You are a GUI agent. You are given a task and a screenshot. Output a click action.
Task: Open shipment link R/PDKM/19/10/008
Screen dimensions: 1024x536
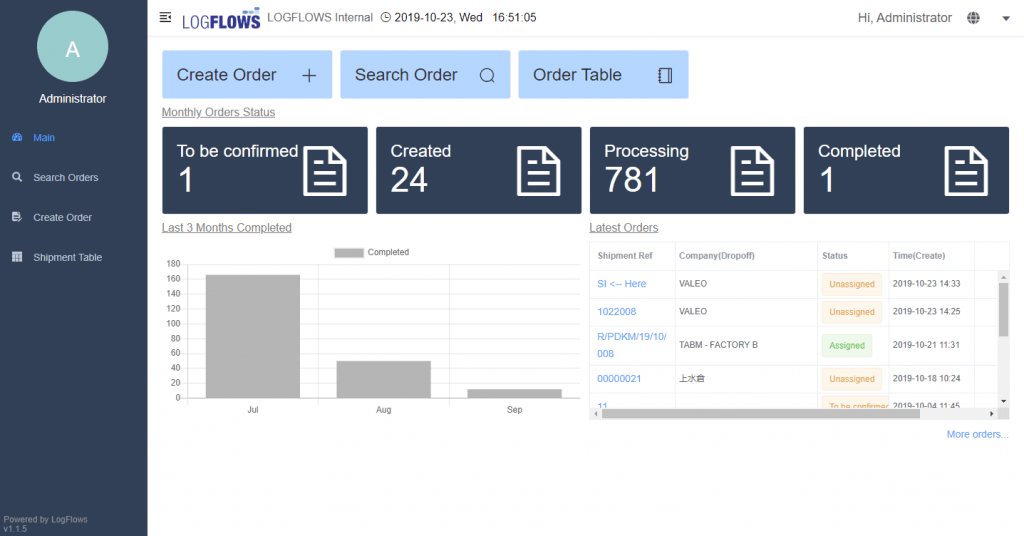(632, 345)
